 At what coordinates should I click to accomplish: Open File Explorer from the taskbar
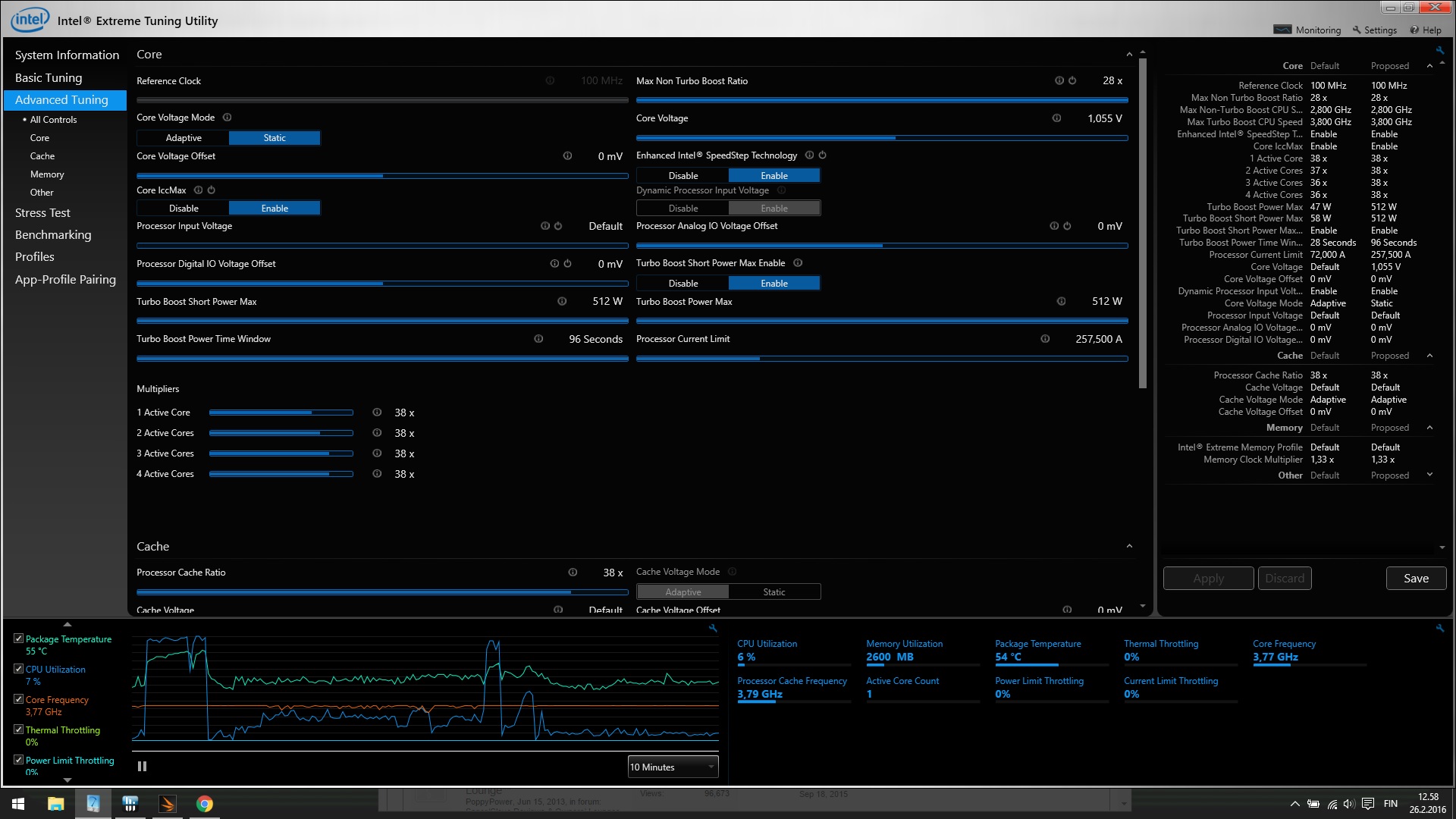tap(55, 804)
